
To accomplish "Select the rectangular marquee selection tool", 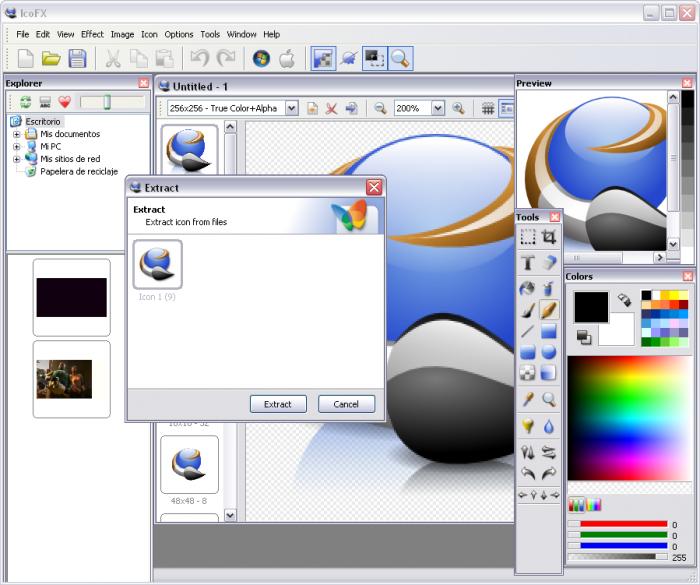I will click(x=527, y=237).
